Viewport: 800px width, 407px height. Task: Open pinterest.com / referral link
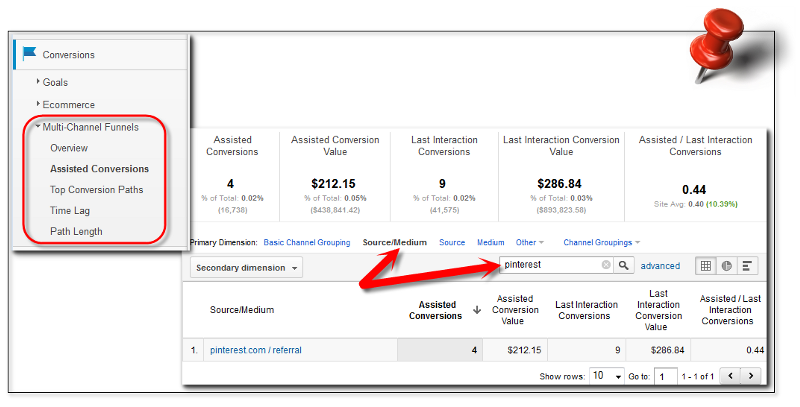click(x=256, y=350)
